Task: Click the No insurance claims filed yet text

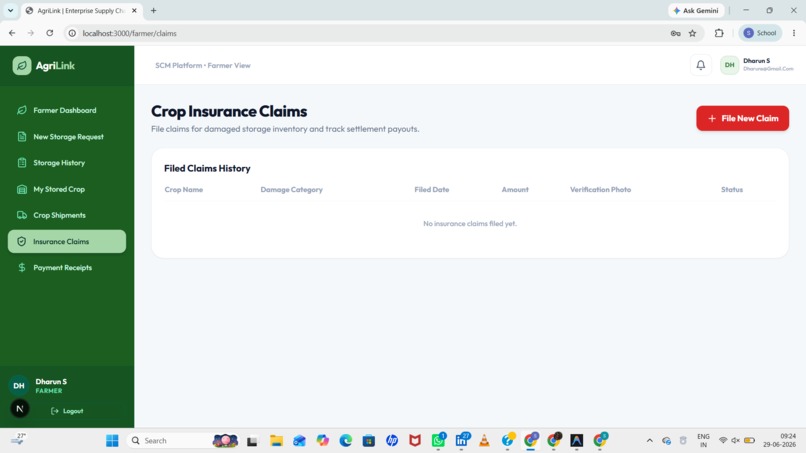Action: click(x=470, y=224)
